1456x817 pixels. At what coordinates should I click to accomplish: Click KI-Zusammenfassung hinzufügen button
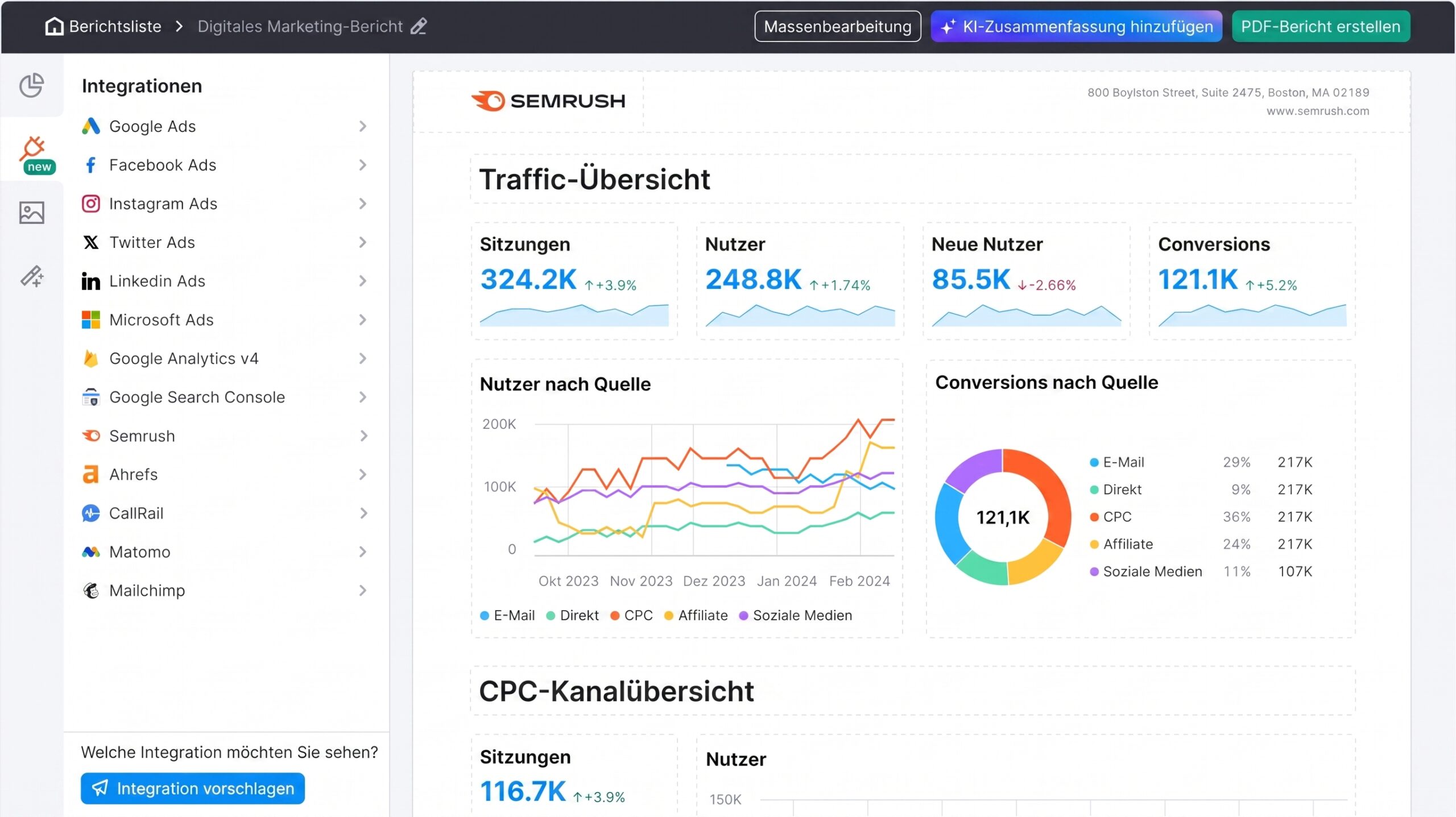click(1076, 26)
